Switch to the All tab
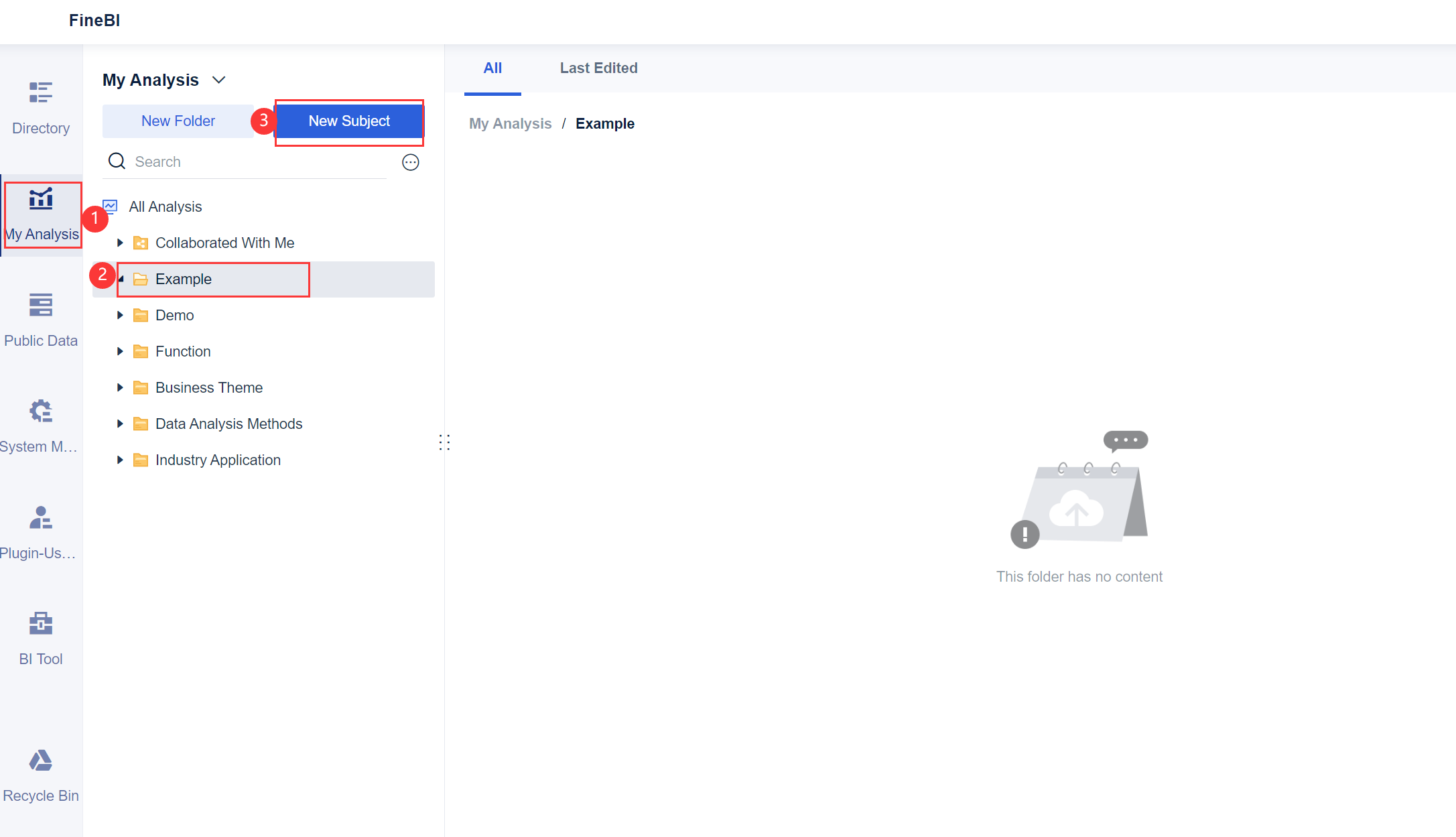The width and height of the screenshot is (1456, 837). point(492,68)
